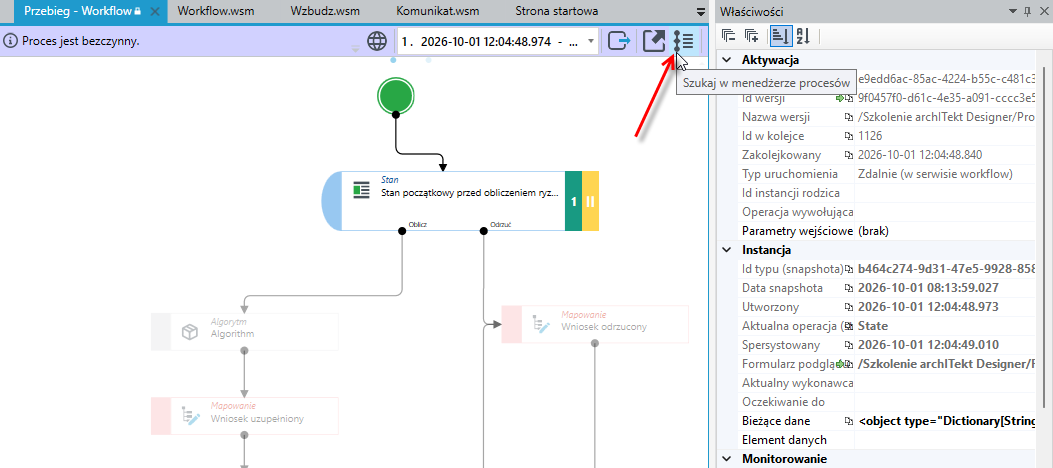Close the Przebieg - Workflow tab

click(x=154, y=11)
